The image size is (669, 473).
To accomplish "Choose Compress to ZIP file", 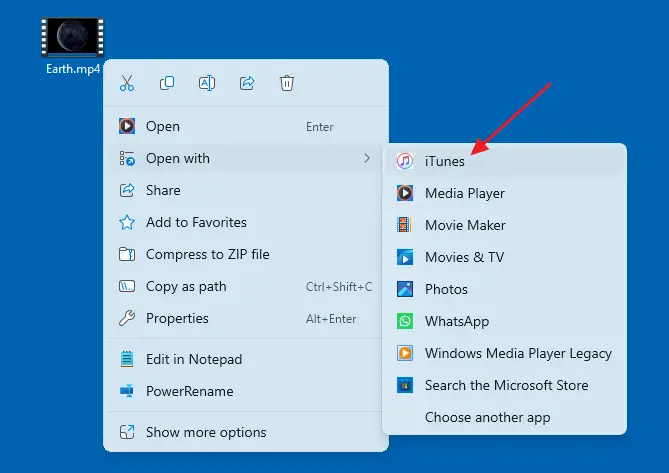I will 246,254.
